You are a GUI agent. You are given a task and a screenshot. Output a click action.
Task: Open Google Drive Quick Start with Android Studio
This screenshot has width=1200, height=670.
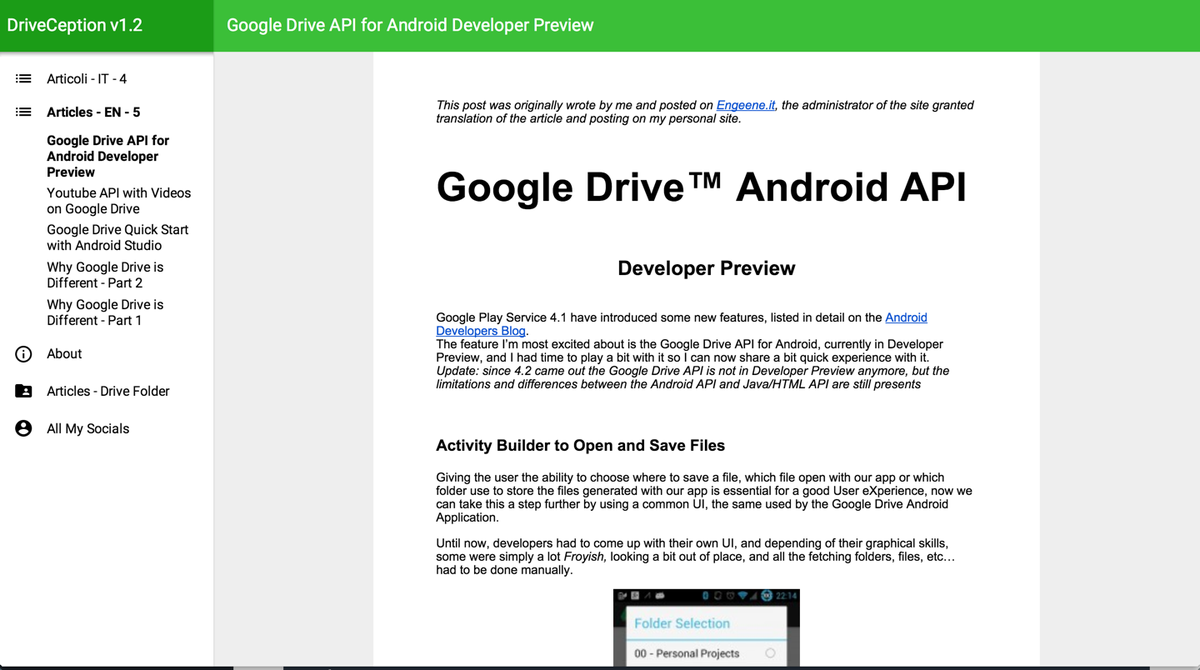pos(117,237)
